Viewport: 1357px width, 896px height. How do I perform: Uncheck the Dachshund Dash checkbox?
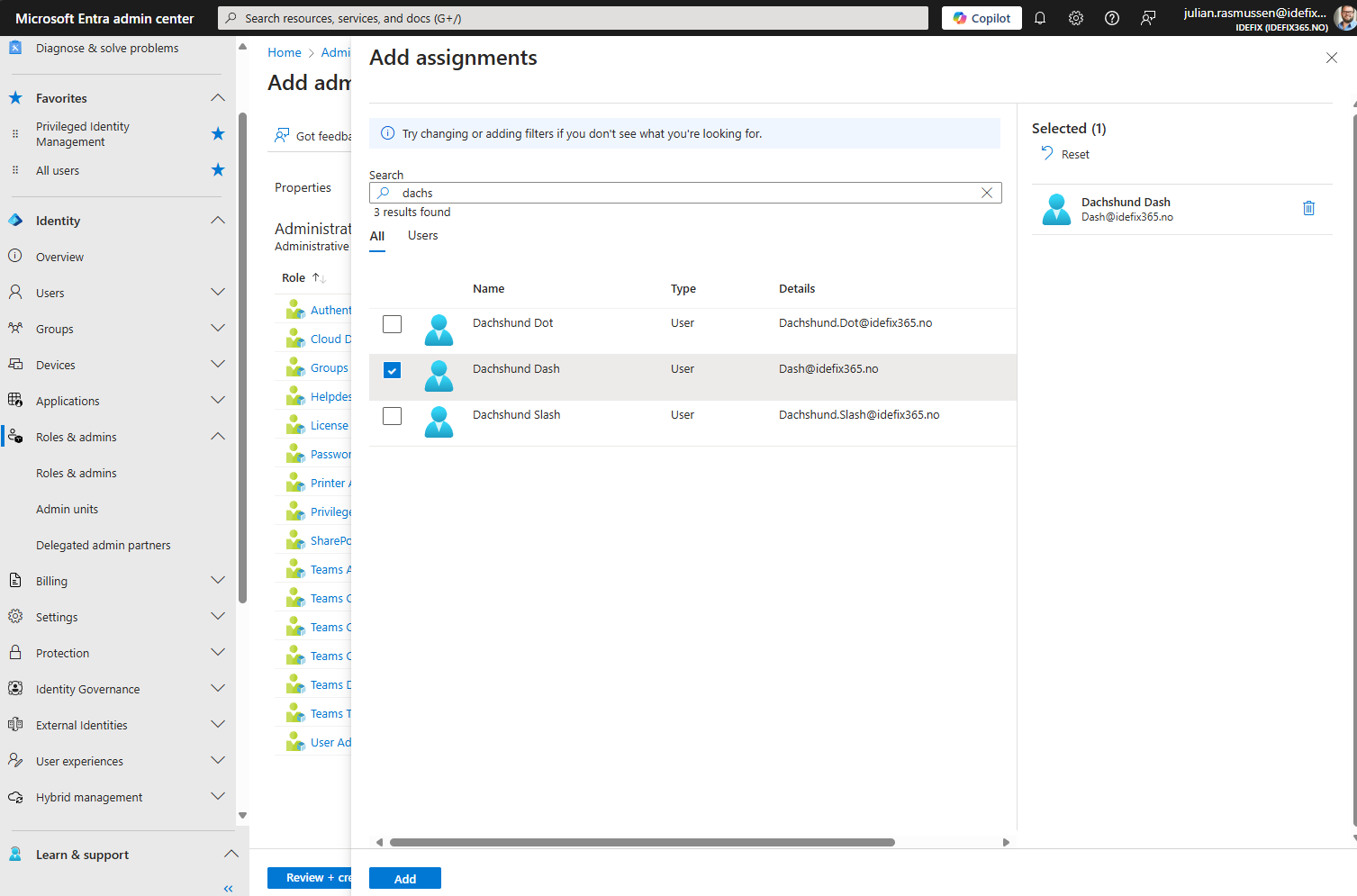click(x=392, y=370)
